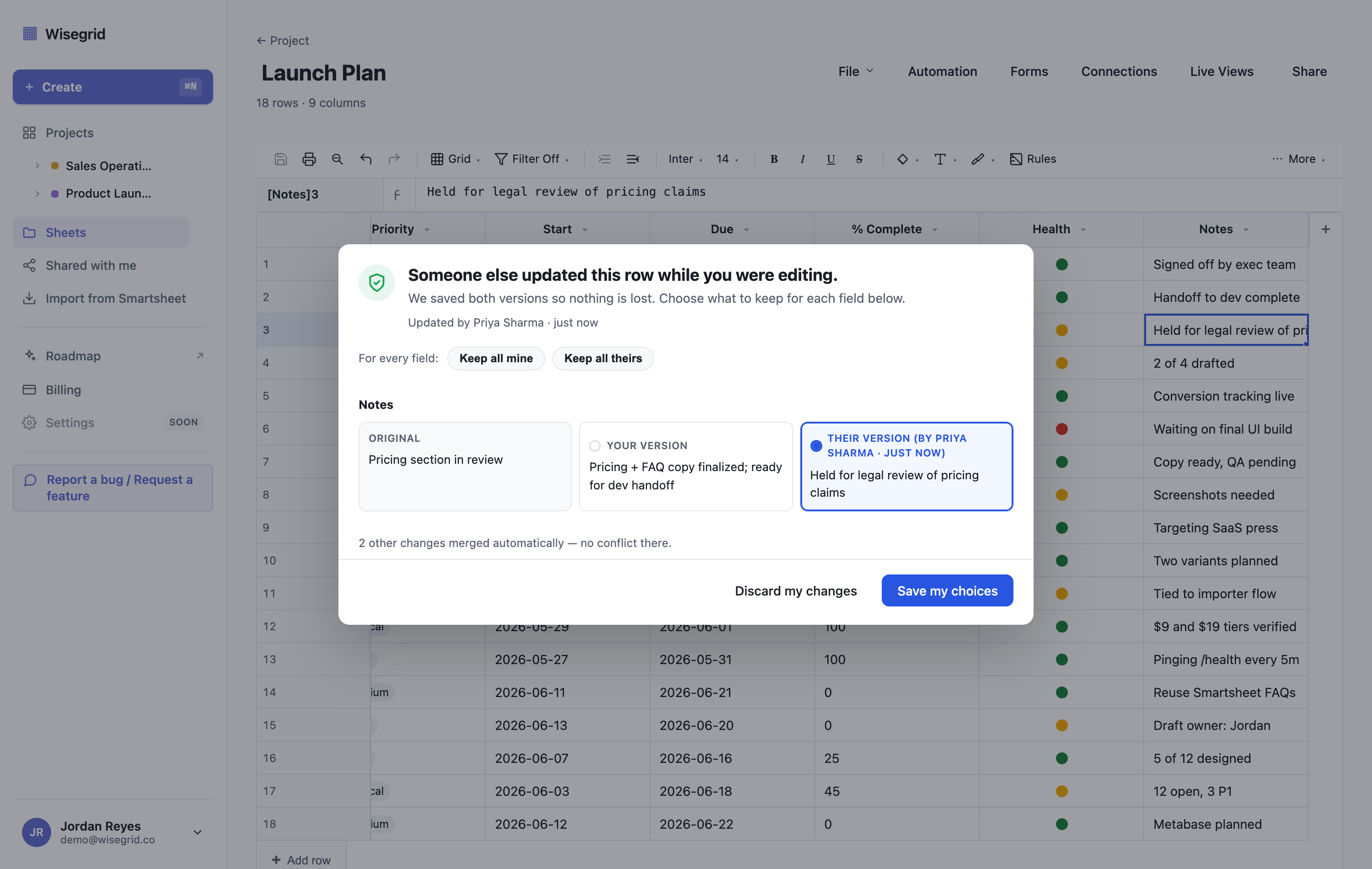Click the Share menu item
Screen dimensions: 1372x869
[1309, 71]
